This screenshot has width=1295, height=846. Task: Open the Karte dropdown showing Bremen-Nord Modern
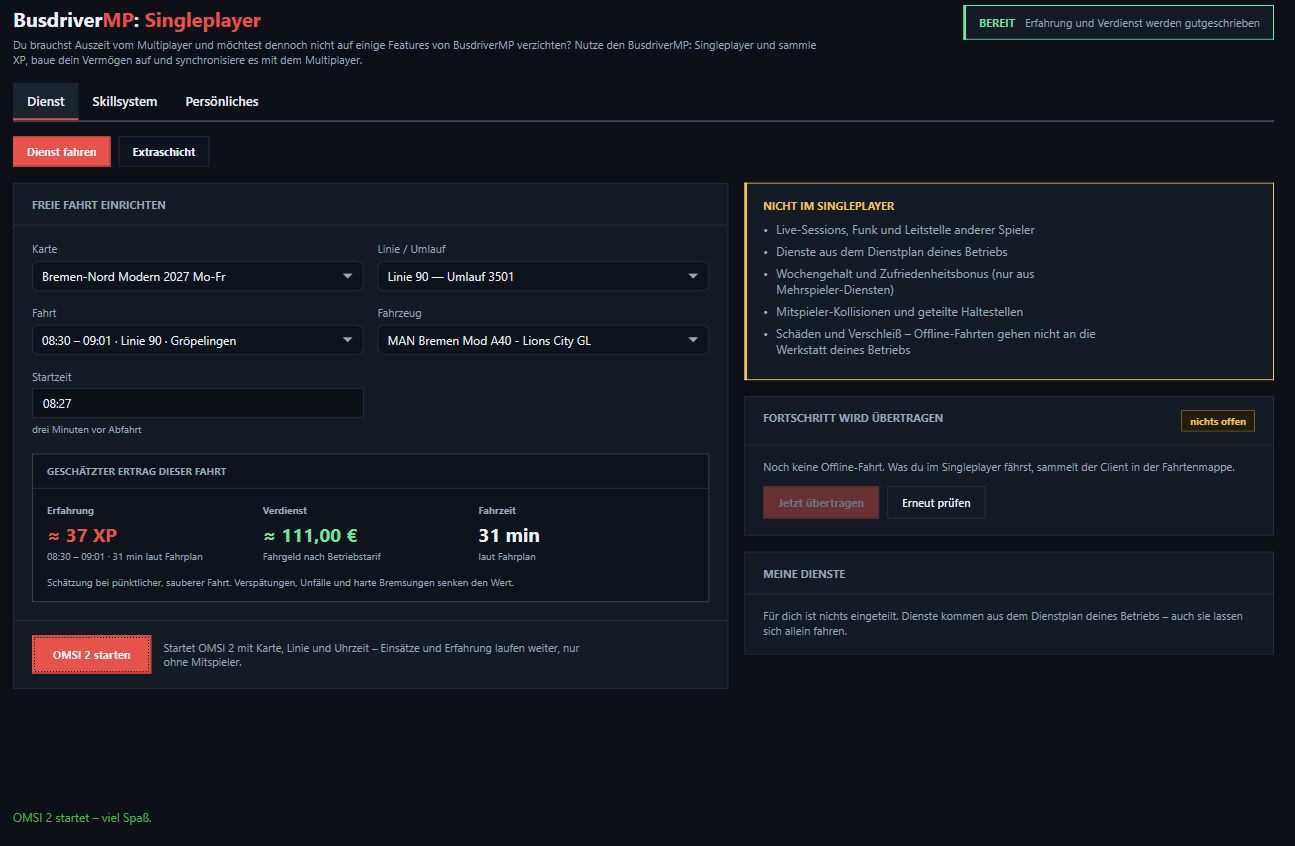coord(198,276)
